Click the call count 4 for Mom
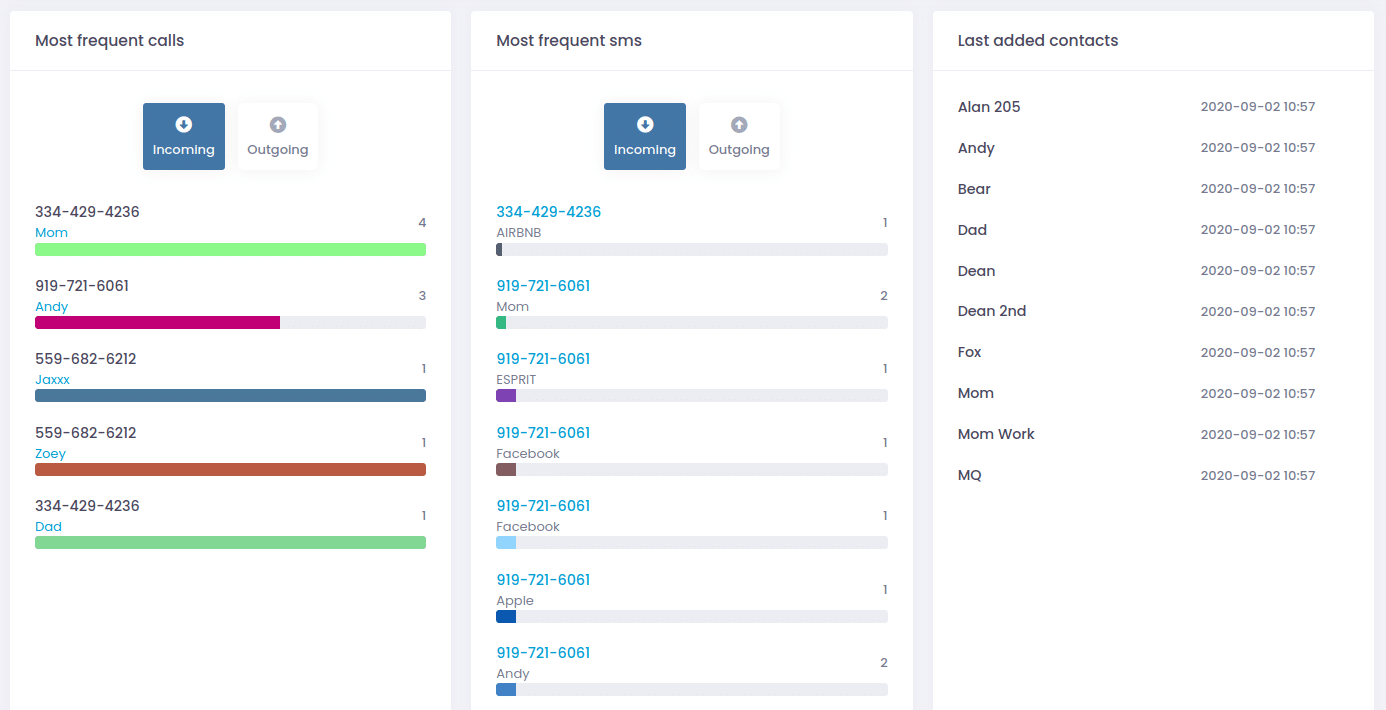This screenshot has width=1386, height=710. [422, 223]
